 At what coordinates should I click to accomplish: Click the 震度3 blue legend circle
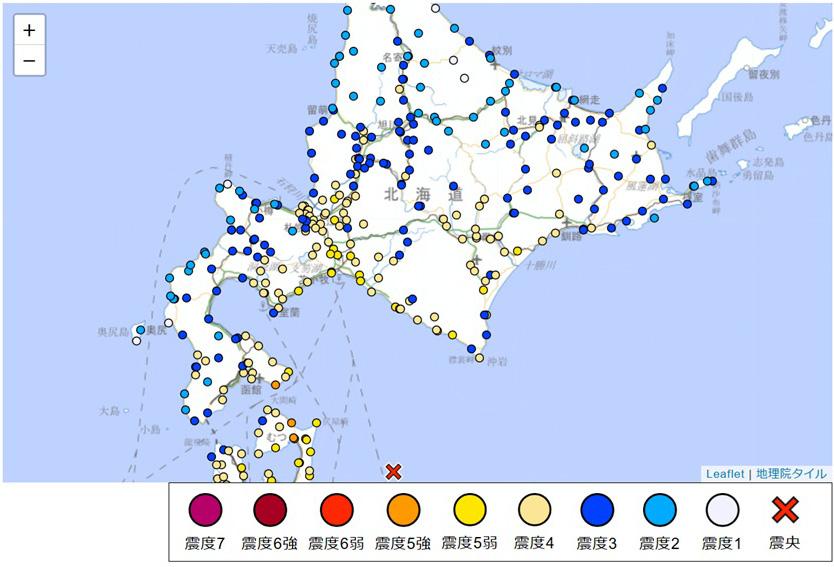[597, 510]
